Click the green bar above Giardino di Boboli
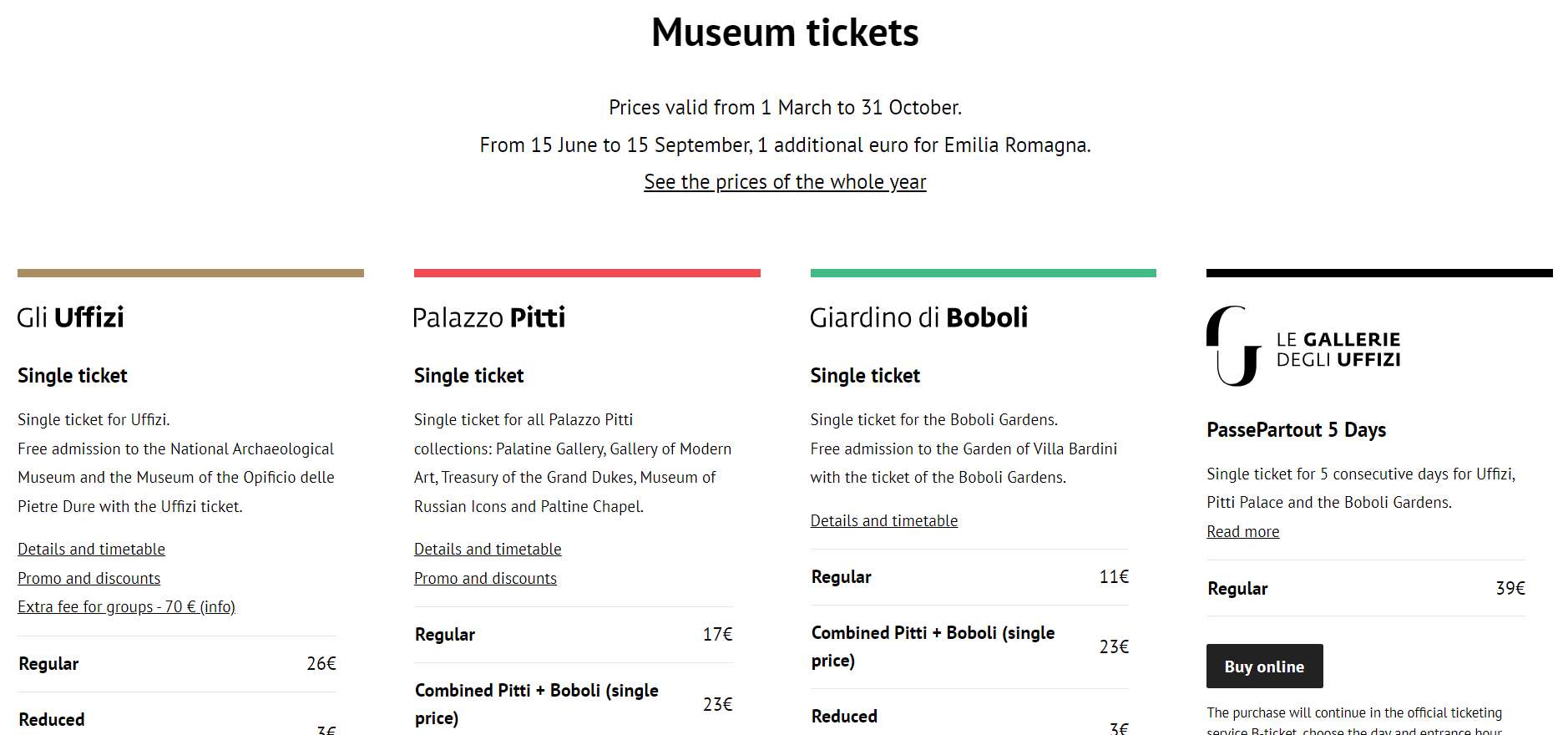This screenshot has width=1568, height=735. click(983, 273)
